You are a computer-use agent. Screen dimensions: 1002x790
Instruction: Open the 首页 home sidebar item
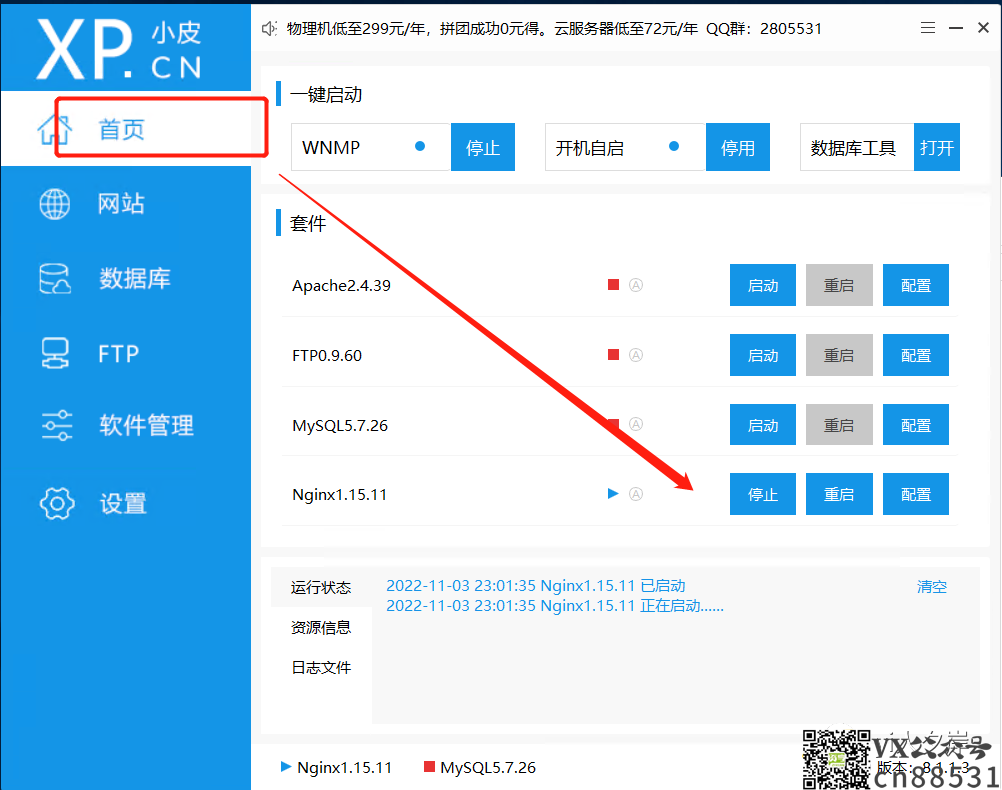pos(125,128)
